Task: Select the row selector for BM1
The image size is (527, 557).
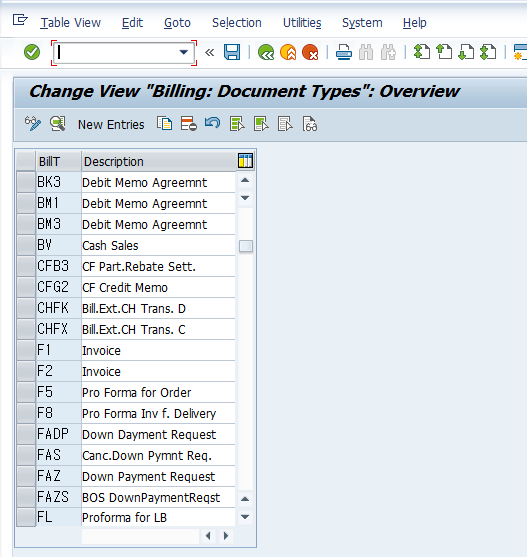Action: (26, 203)
